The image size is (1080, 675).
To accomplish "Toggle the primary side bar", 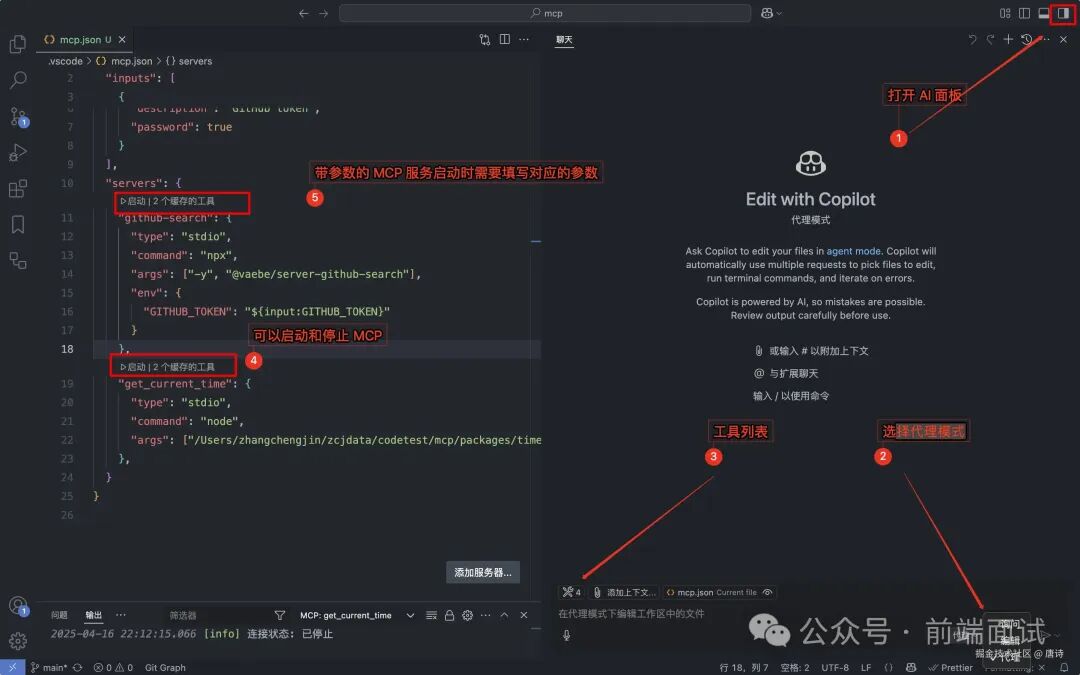I will [x=1024, y=13].
